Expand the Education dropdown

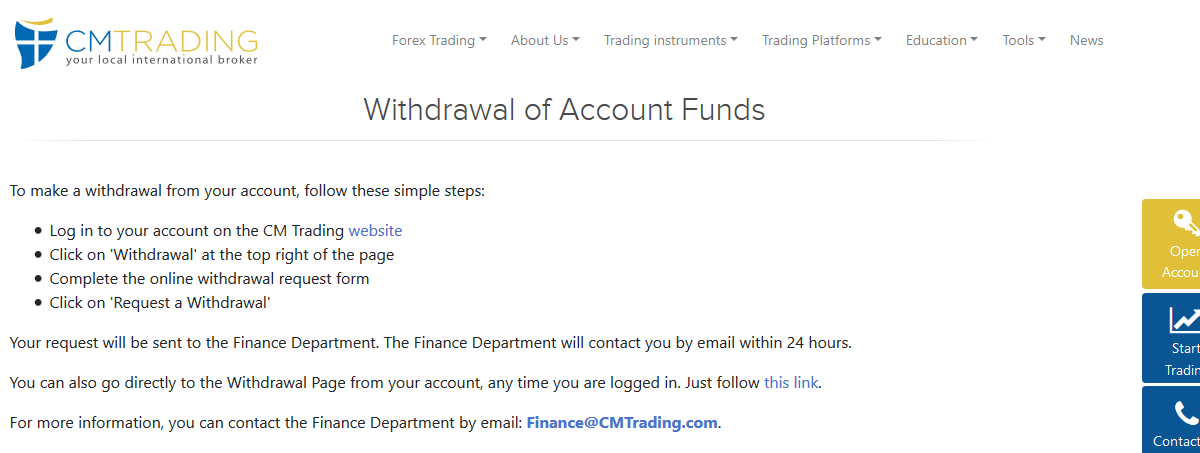942,41
